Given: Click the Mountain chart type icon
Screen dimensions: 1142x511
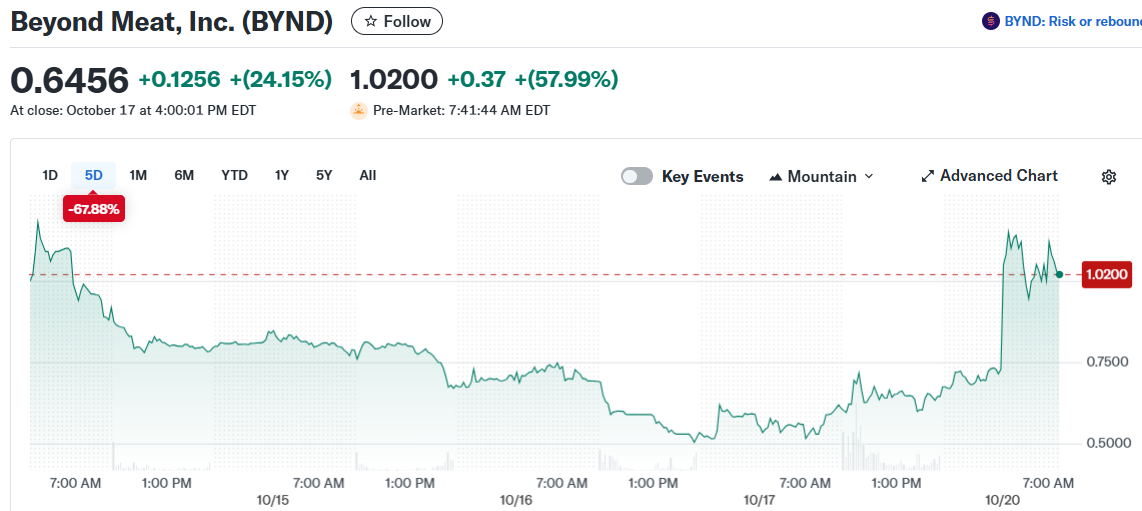Looking at the screenshot, I should [x=776, y=177].
